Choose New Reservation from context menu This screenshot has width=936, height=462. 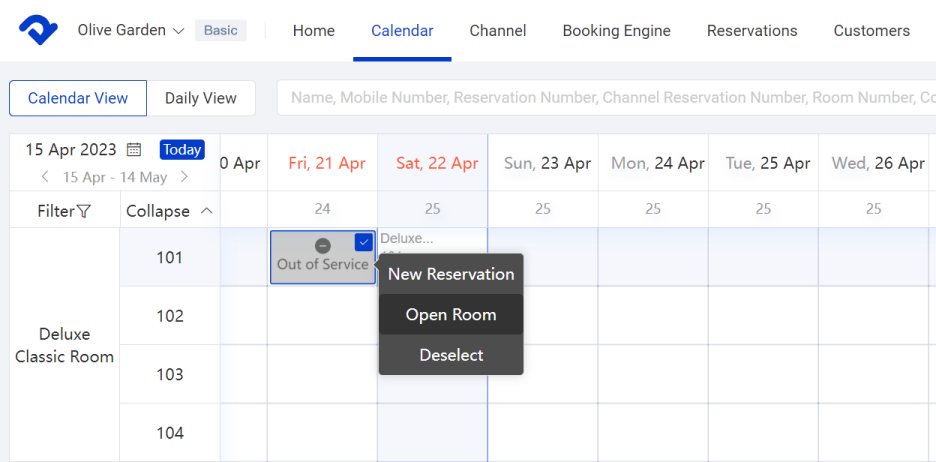pyautogui.click(x=451, y=274)
